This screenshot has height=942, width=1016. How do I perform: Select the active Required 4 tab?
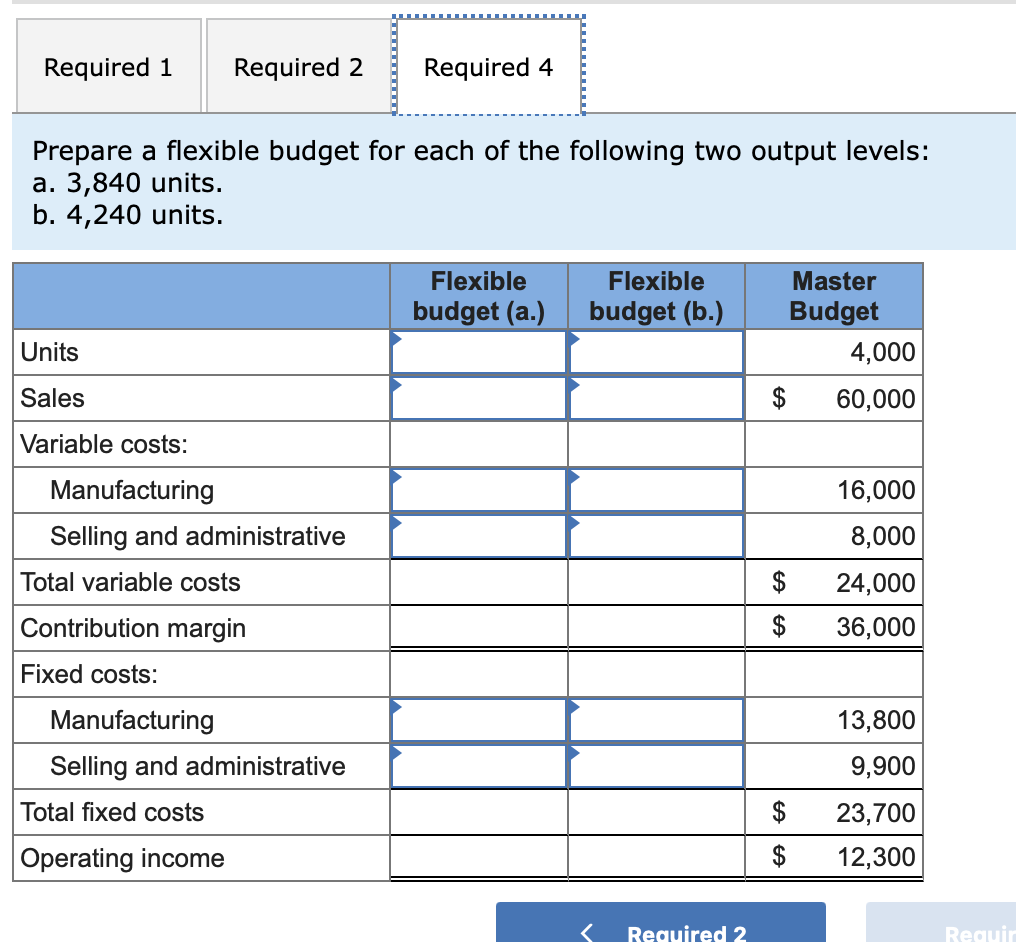tap(489, 67)
